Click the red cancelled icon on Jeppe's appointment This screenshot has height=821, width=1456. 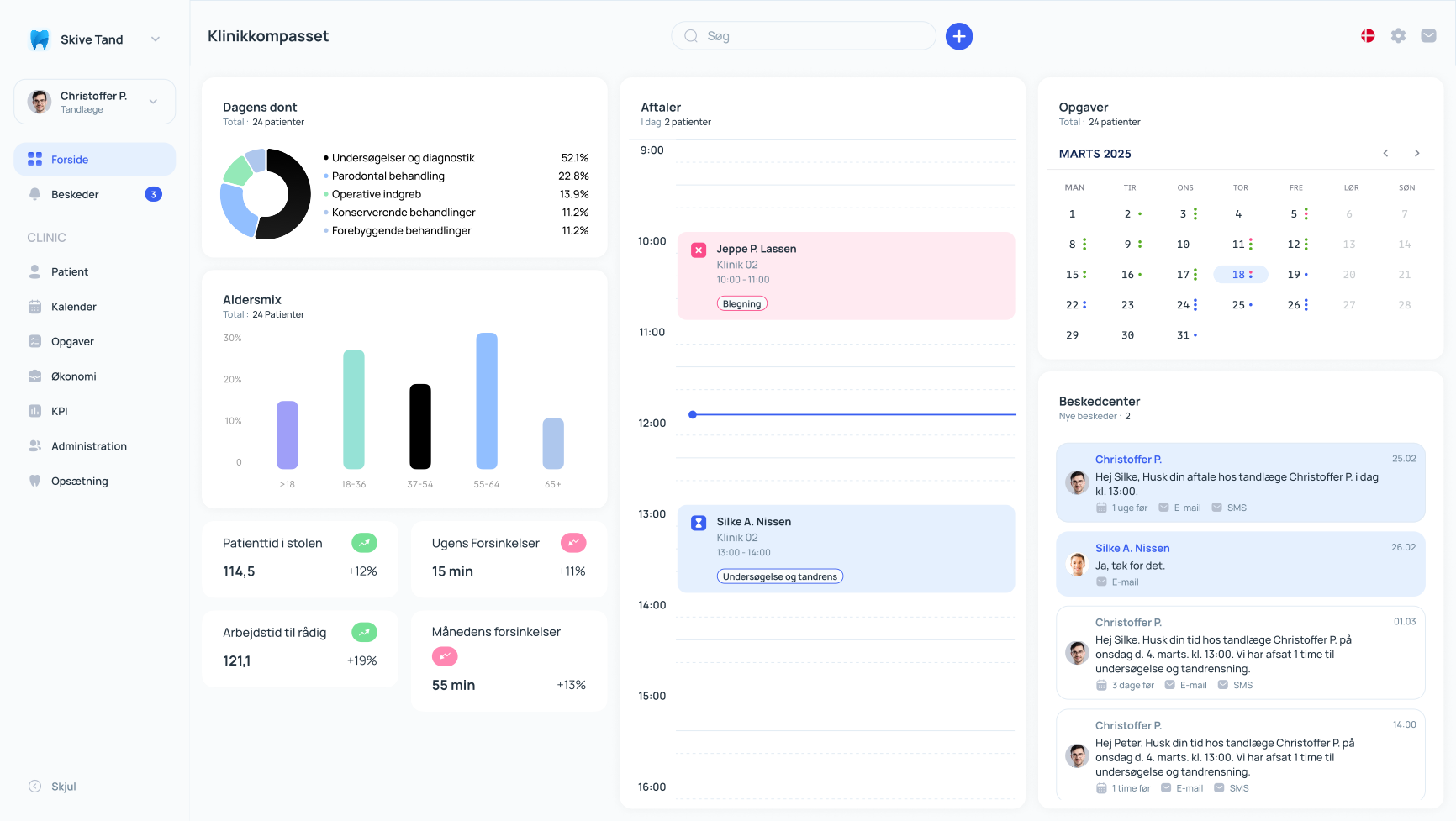click(699, 250)
